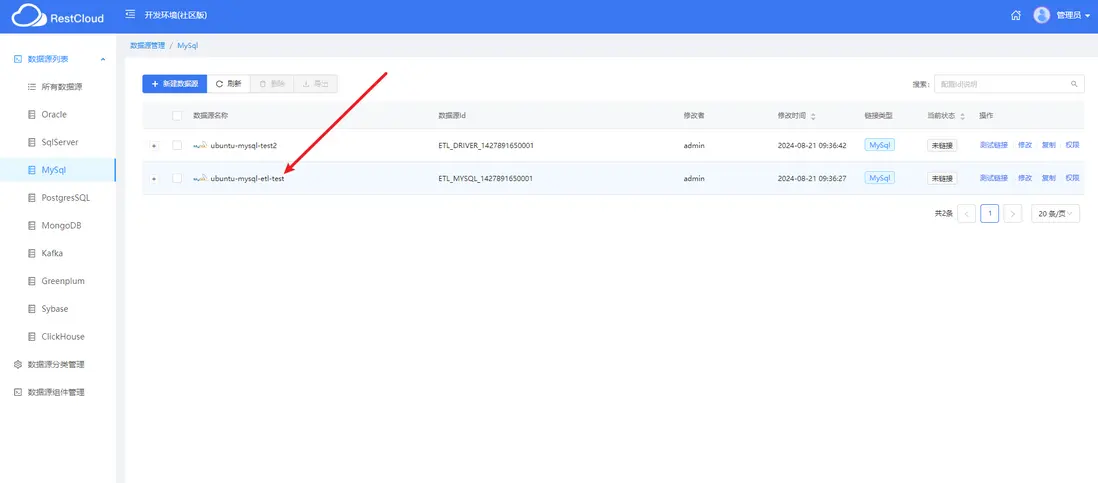Screen dimensions: 1098x483
Task: Check the ubuntu-mysql-etl-test row checkbox
Action: tap(176, 178)
